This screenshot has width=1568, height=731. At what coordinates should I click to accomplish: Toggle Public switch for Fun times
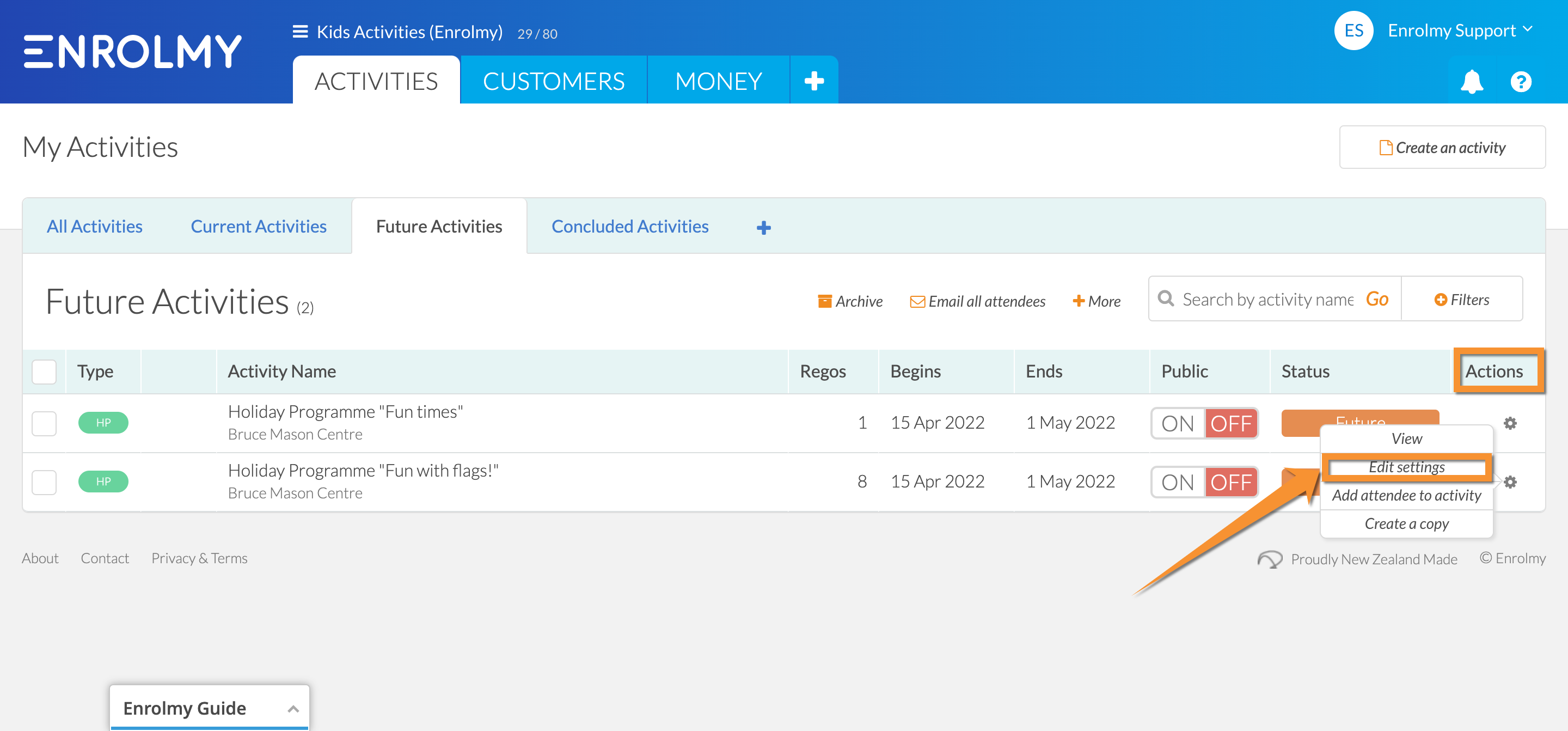pos(1204,423)
